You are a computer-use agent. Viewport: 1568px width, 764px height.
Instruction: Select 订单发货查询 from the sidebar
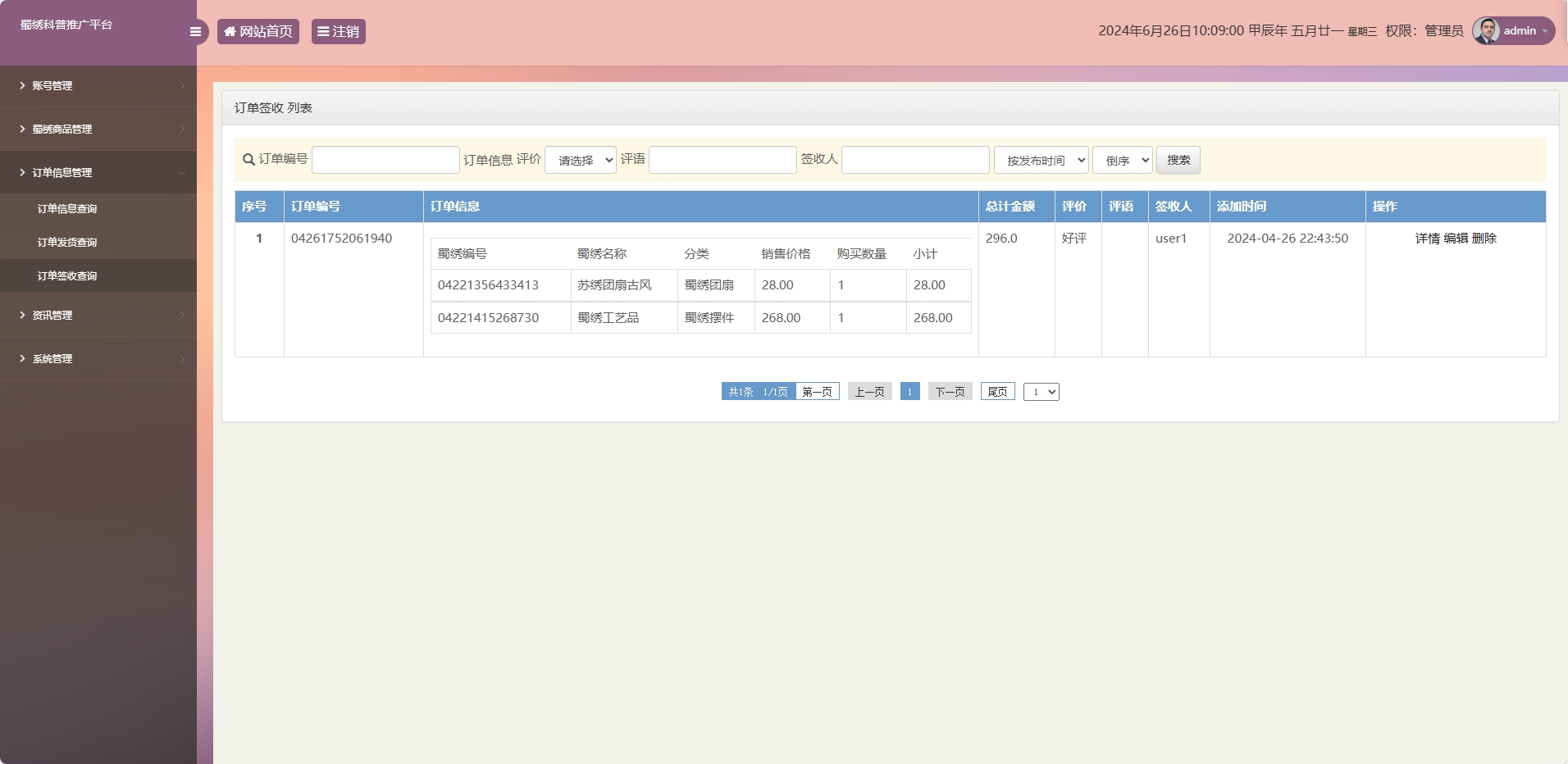(66, 241)
